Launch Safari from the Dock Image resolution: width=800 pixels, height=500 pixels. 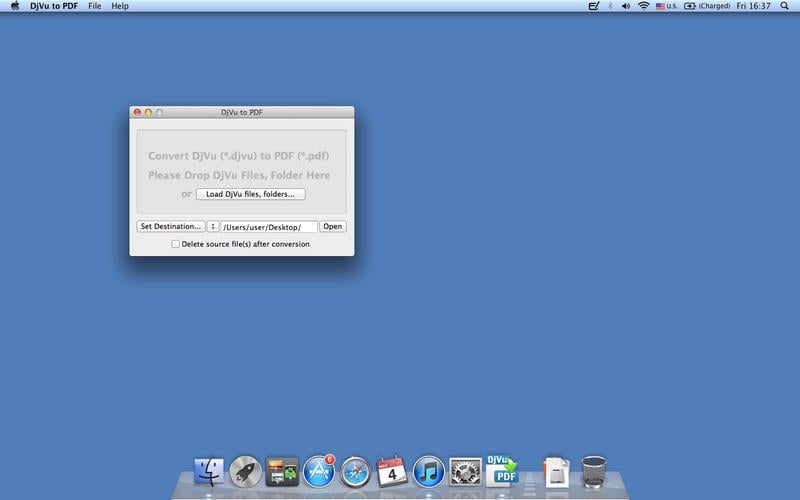356,472
